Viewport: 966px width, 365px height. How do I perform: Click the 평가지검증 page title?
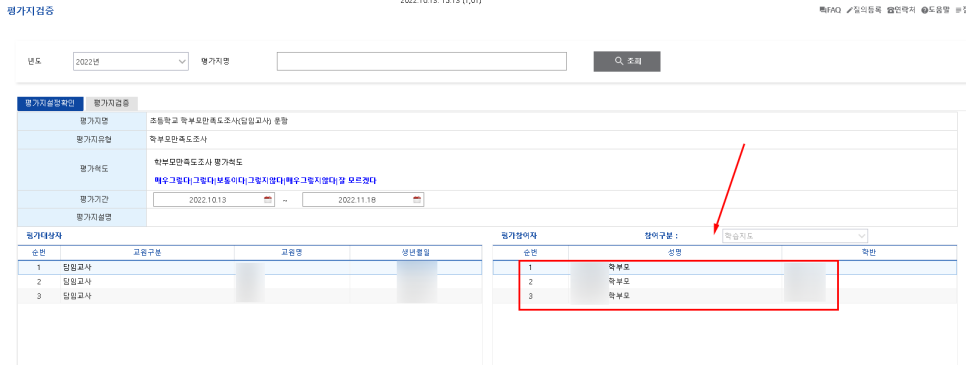[30, 10]
